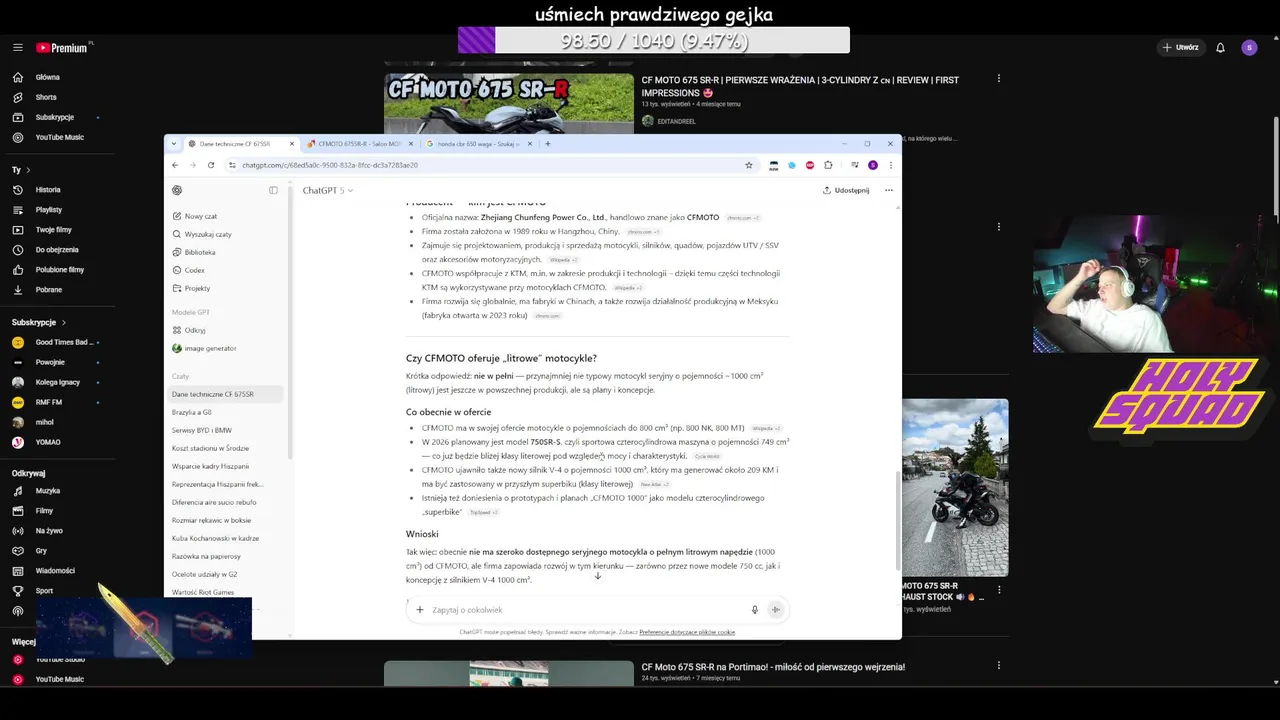Click the YouTube Utwórz create button
1280x720 pixels.
pyautogui.click(x=1180, y=47)
